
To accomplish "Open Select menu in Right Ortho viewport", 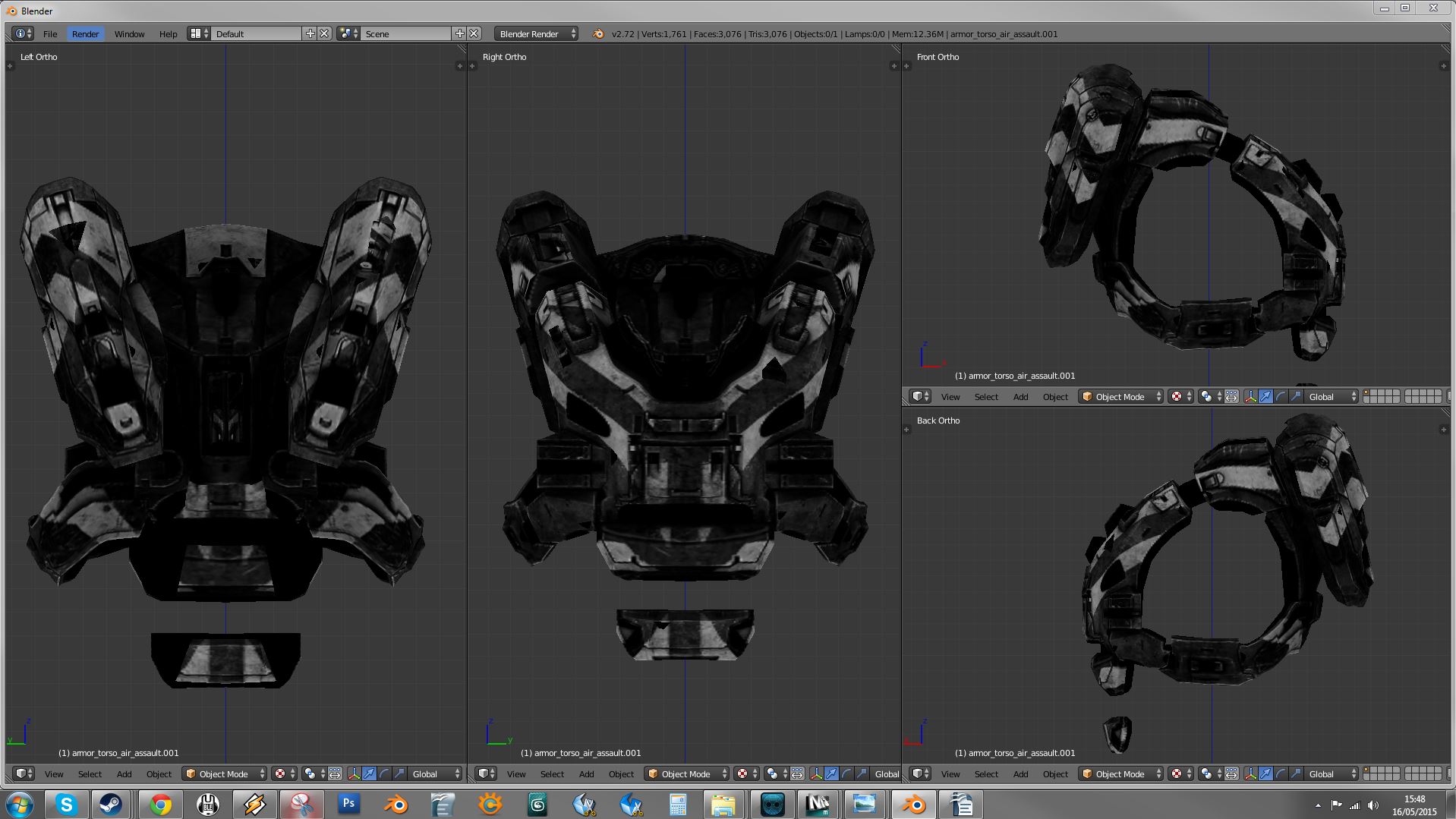I will (x=552, y=773).
